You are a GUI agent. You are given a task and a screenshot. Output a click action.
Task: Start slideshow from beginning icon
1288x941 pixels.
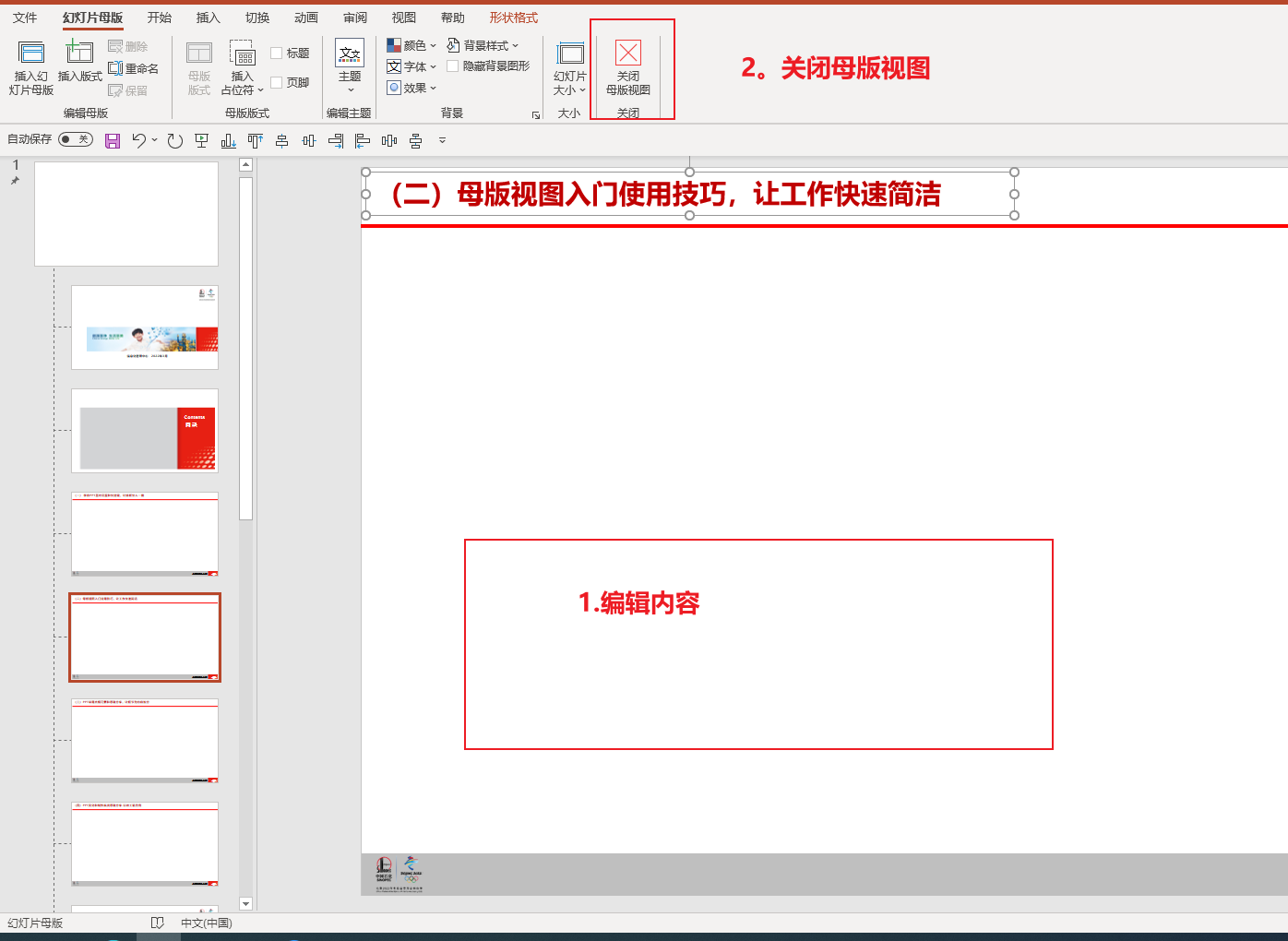[x=202, y=140]
